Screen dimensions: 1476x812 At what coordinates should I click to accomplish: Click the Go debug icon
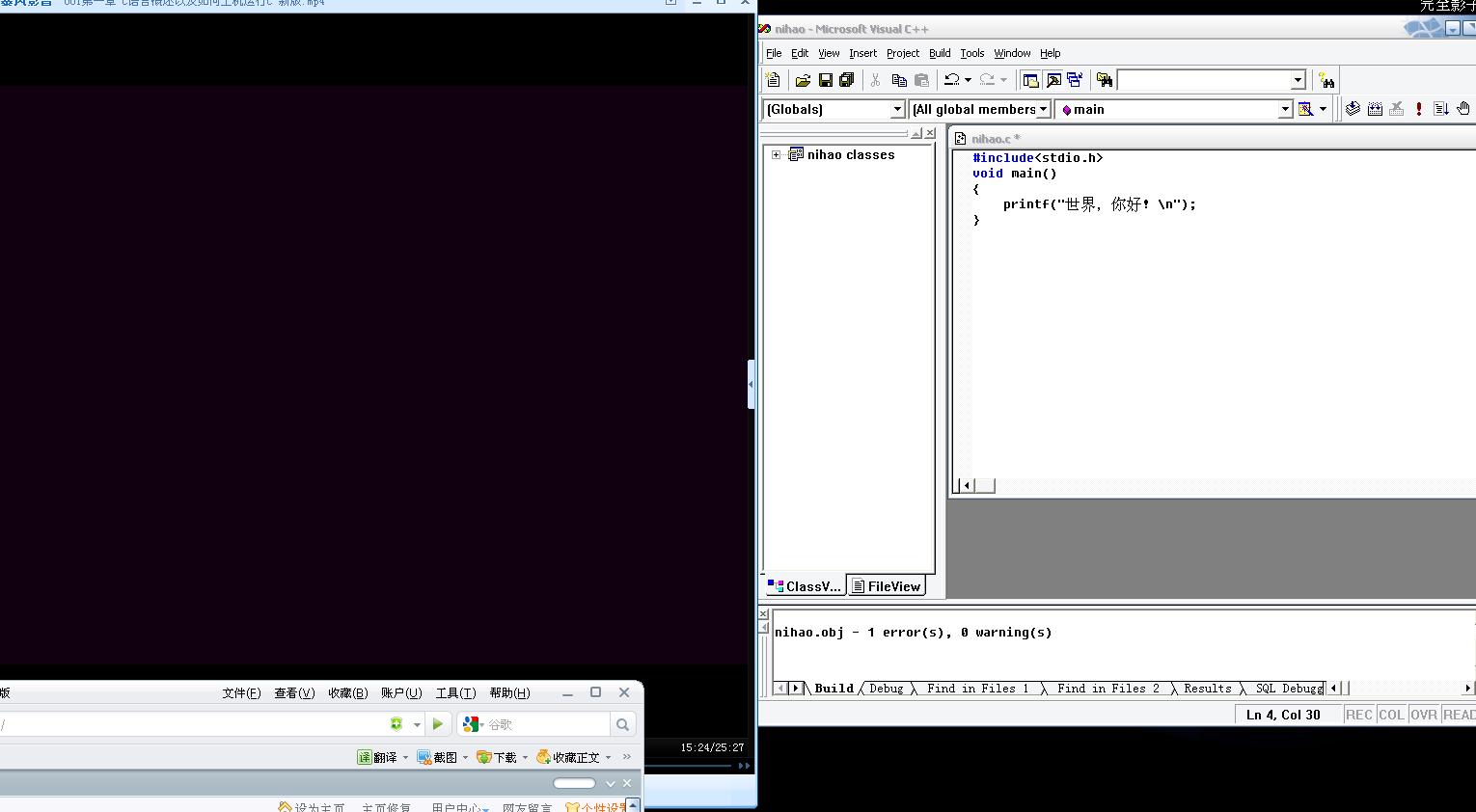coord(1441,109)
